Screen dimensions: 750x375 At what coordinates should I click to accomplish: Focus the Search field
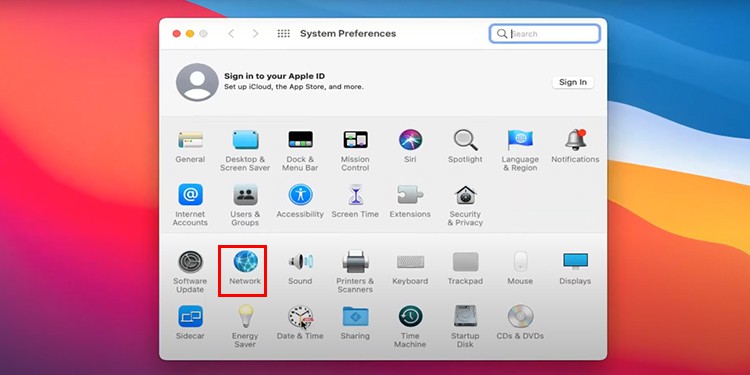point(544,34)
